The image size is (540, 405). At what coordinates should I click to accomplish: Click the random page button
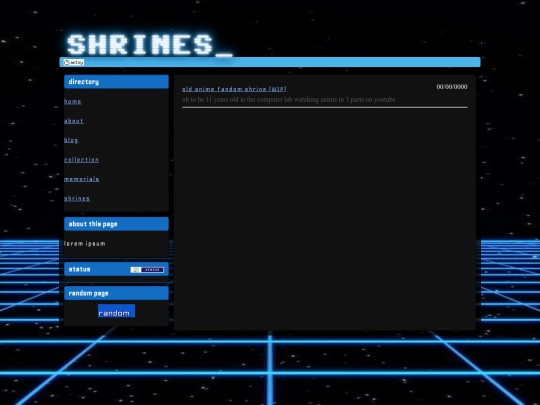116,311
